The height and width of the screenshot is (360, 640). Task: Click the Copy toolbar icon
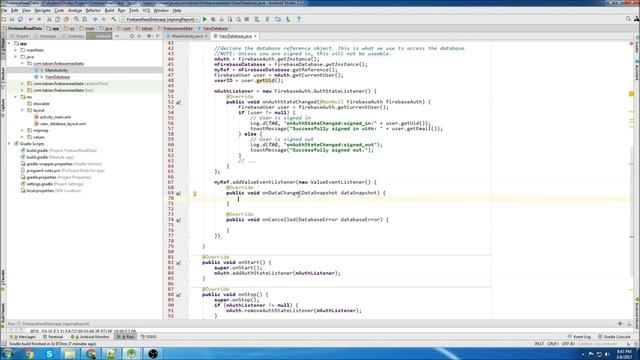click(x=57, y=19)
